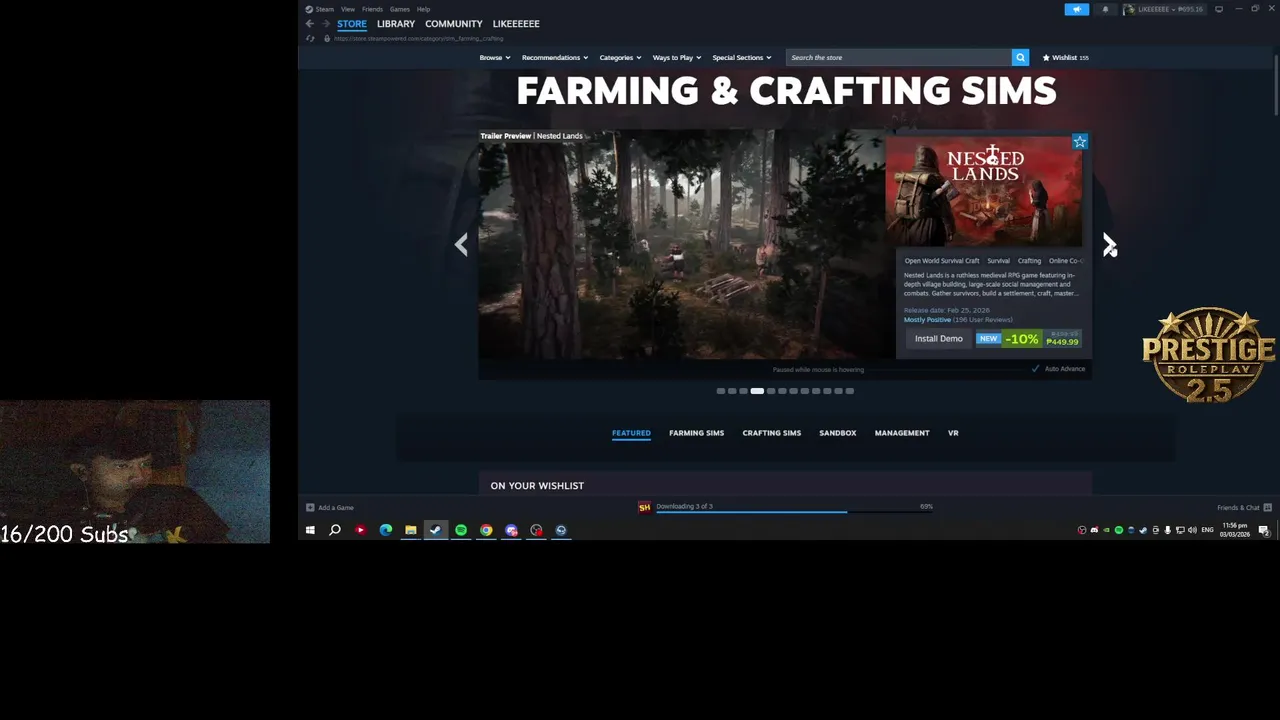Switch to Steam taskbar icon
The width and height of the screenshot is (1280, 720).
tap(435, 530)
